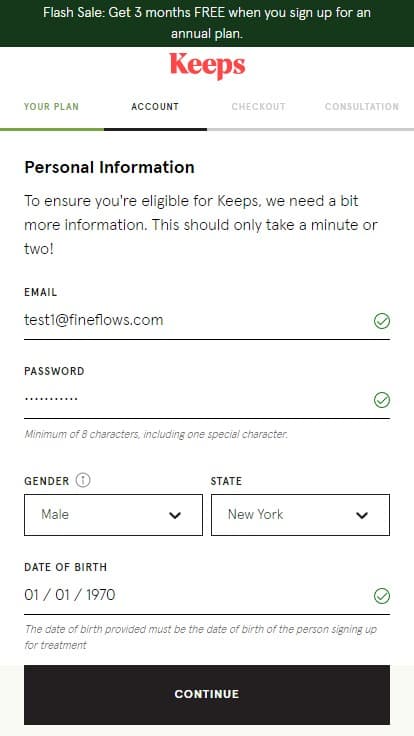Click the Flash Sale promo banner
This screenshot has width=414, height=736.
coord(207,23)
